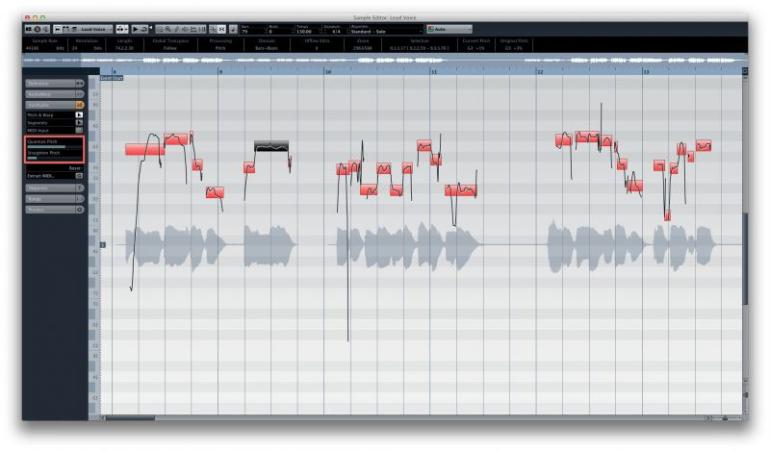Toggle Solo Editor icon in toolbar
The height and width of the screenshot is (451, 770).
pyautogui.click(x=28, y=29)
